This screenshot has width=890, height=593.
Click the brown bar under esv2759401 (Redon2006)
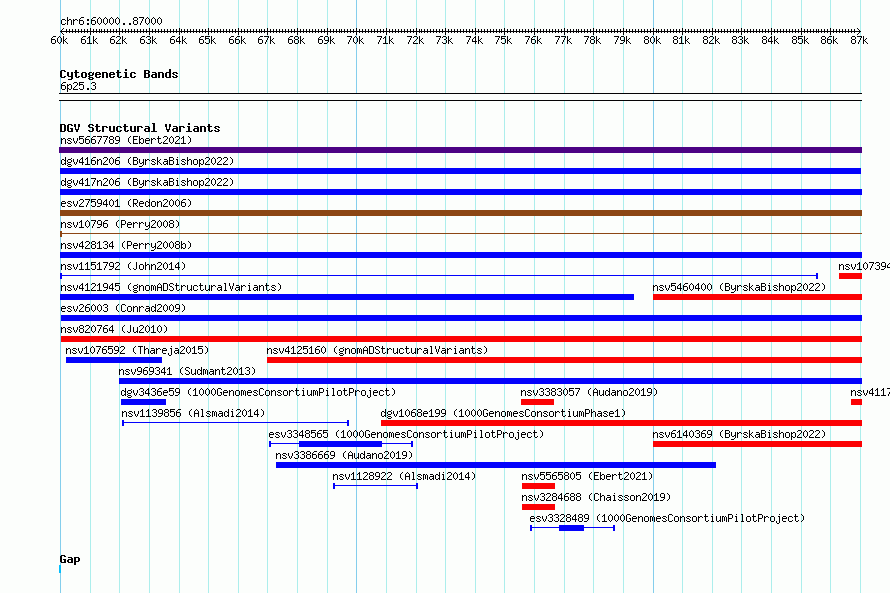[x=460, y=213]
